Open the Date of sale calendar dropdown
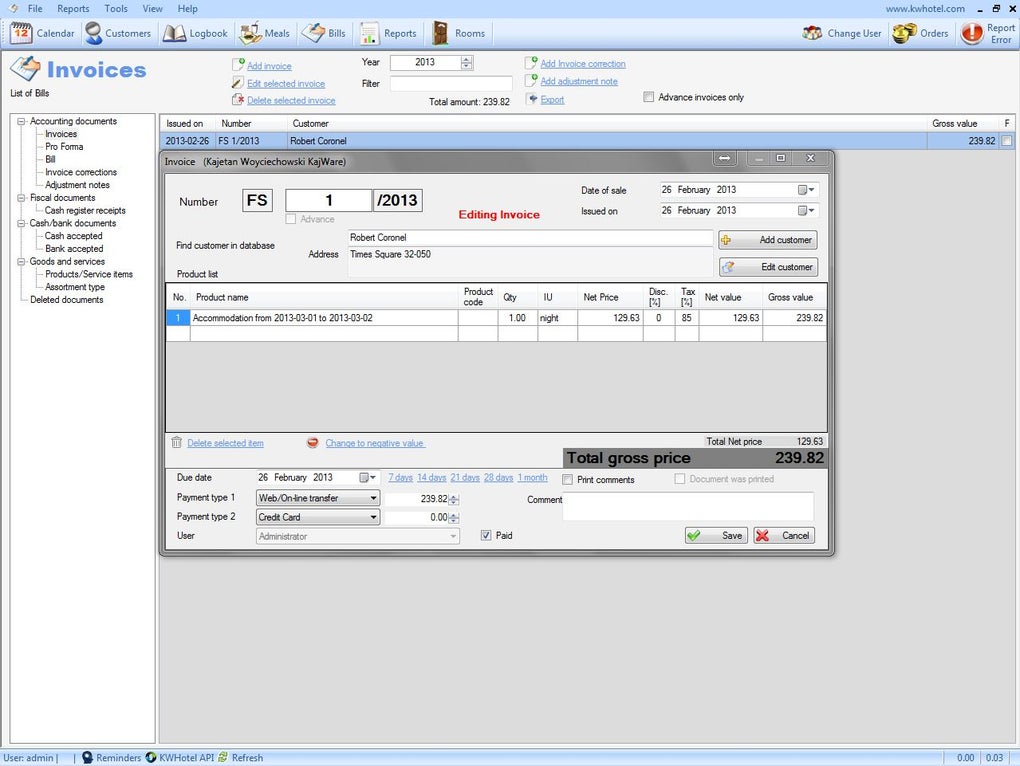This screenshot has height=766, width=1020. coord(807,190)
